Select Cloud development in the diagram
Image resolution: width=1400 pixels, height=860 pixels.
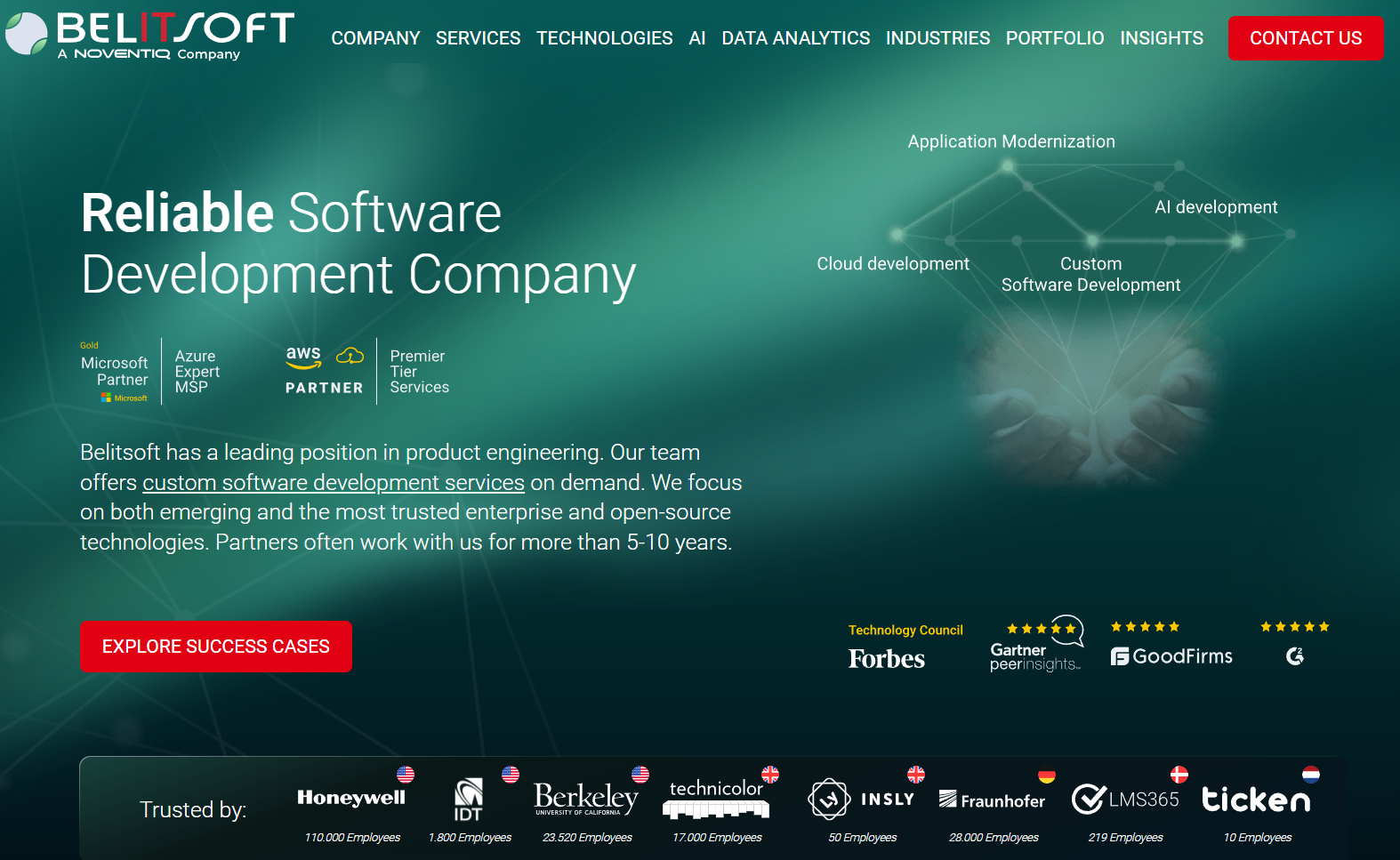[x=893, y=264]
